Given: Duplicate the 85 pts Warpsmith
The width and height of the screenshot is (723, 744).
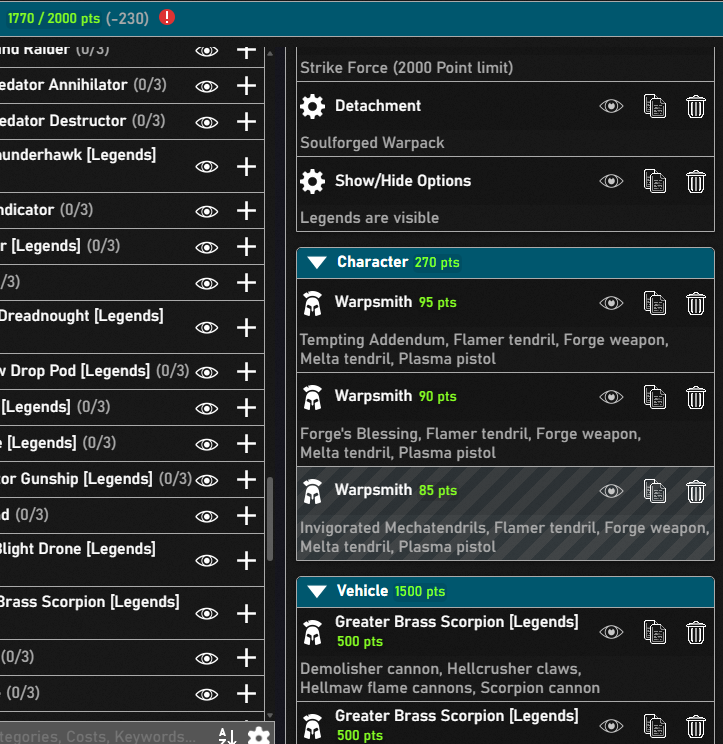Looking at the screenshot, I should pos(655,491).
